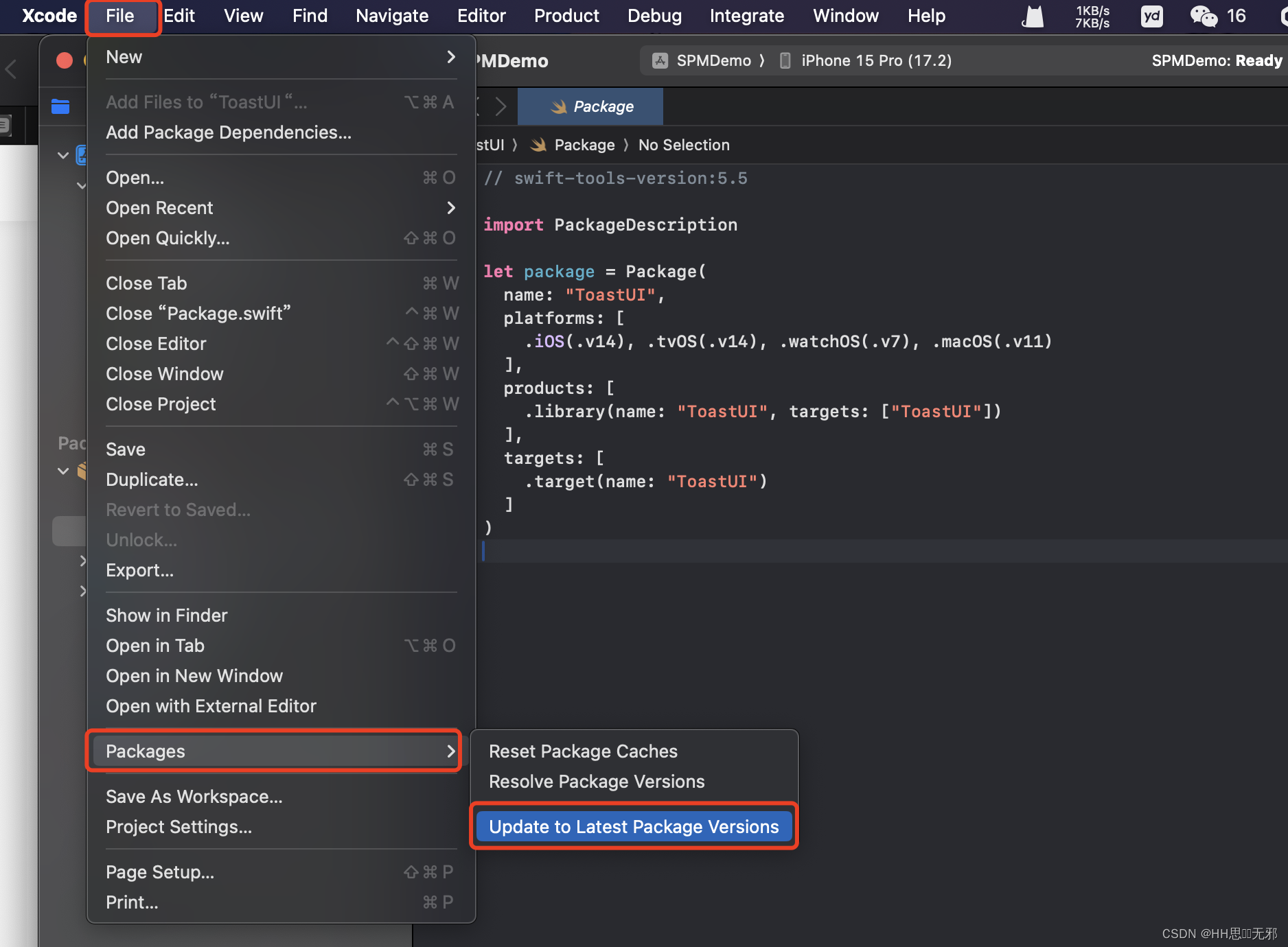Open the Navigate menu
The width and height of the screenshot is (1288, 947).
click(x=392, y=16)
